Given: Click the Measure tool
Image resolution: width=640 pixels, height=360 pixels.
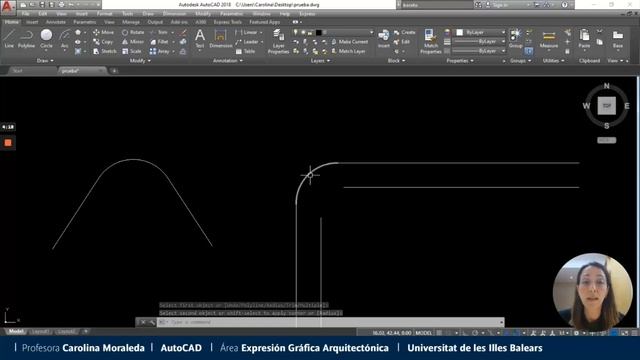Looking at the screenshot, I should [549, 40].
